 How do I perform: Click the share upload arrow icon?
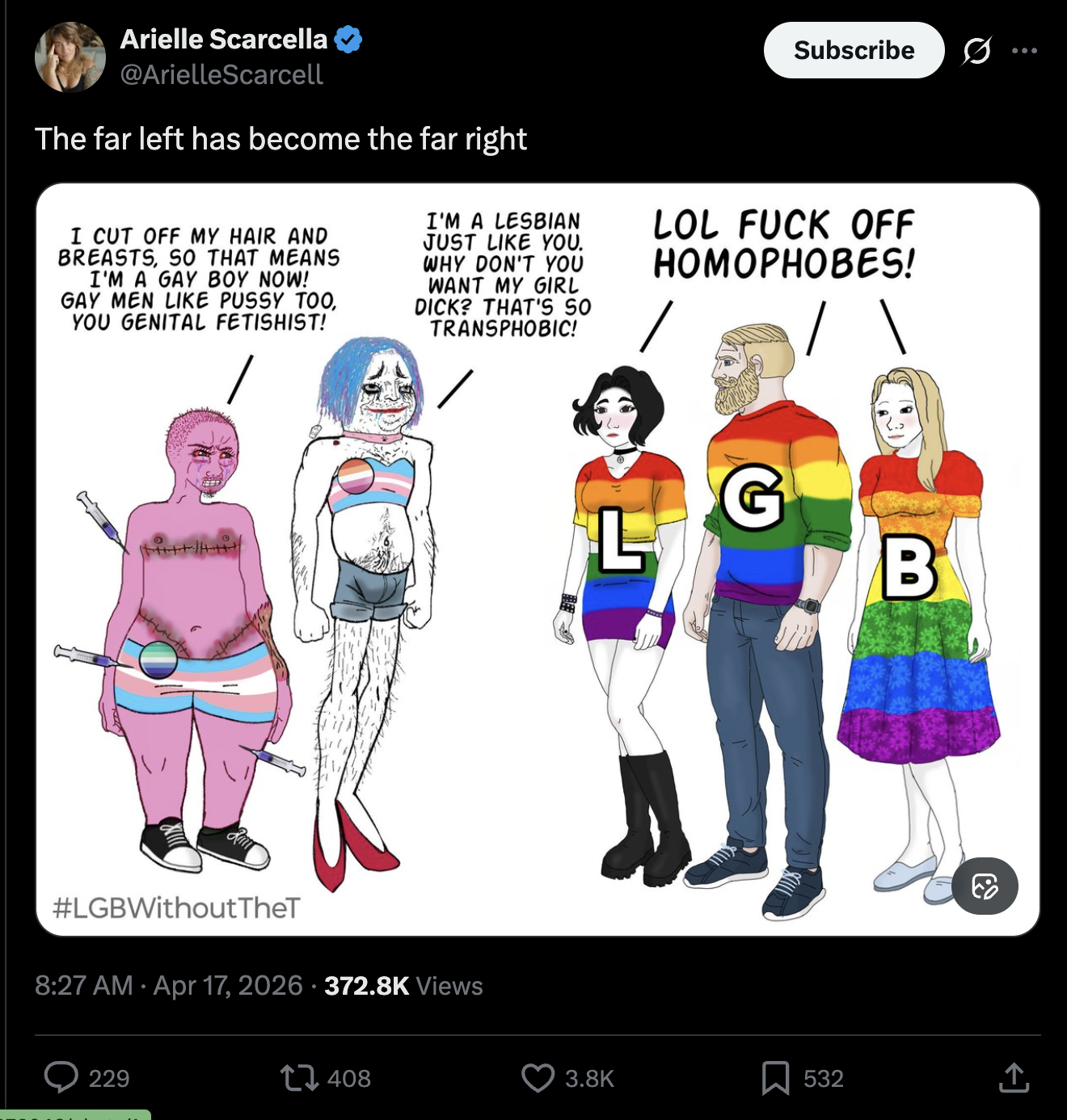point(1014,1077)
